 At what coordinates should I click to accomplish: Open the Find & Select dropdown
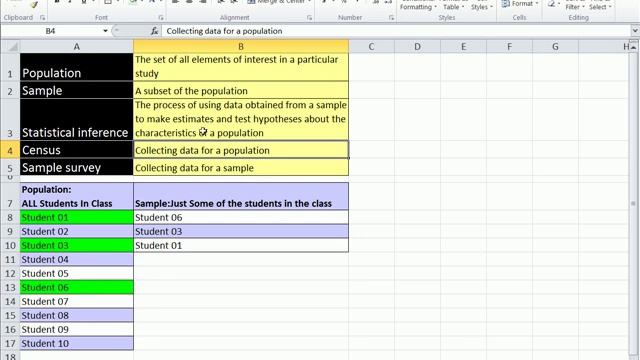(600, 6)
